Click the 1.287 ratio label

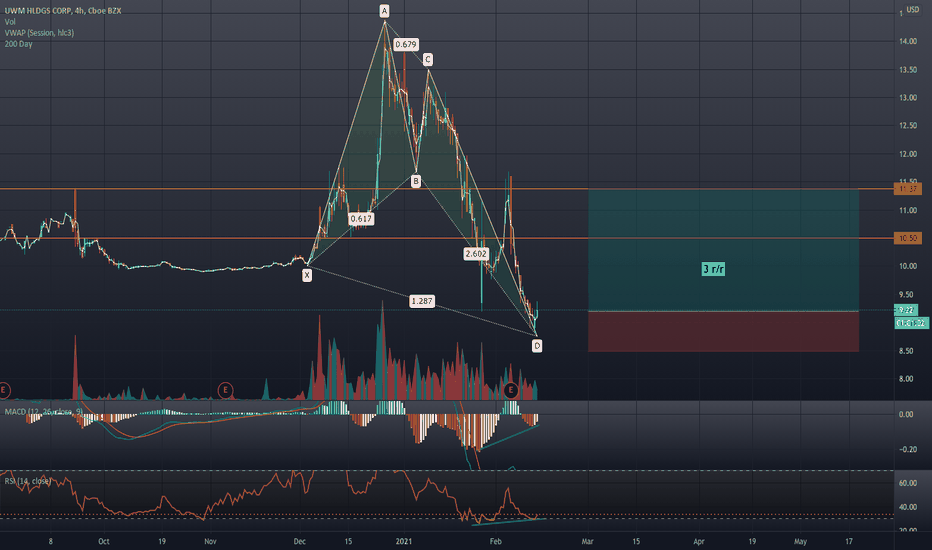[422, 301]
